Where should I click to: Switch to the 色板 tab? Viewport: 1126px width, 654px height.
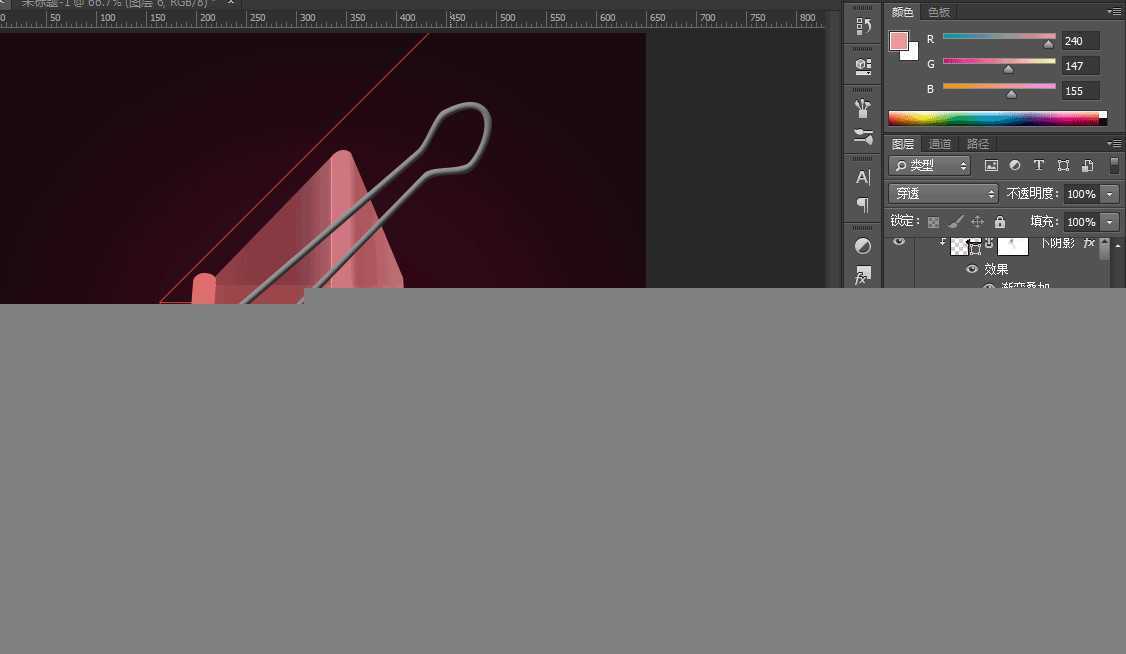(x=939, y=12)
